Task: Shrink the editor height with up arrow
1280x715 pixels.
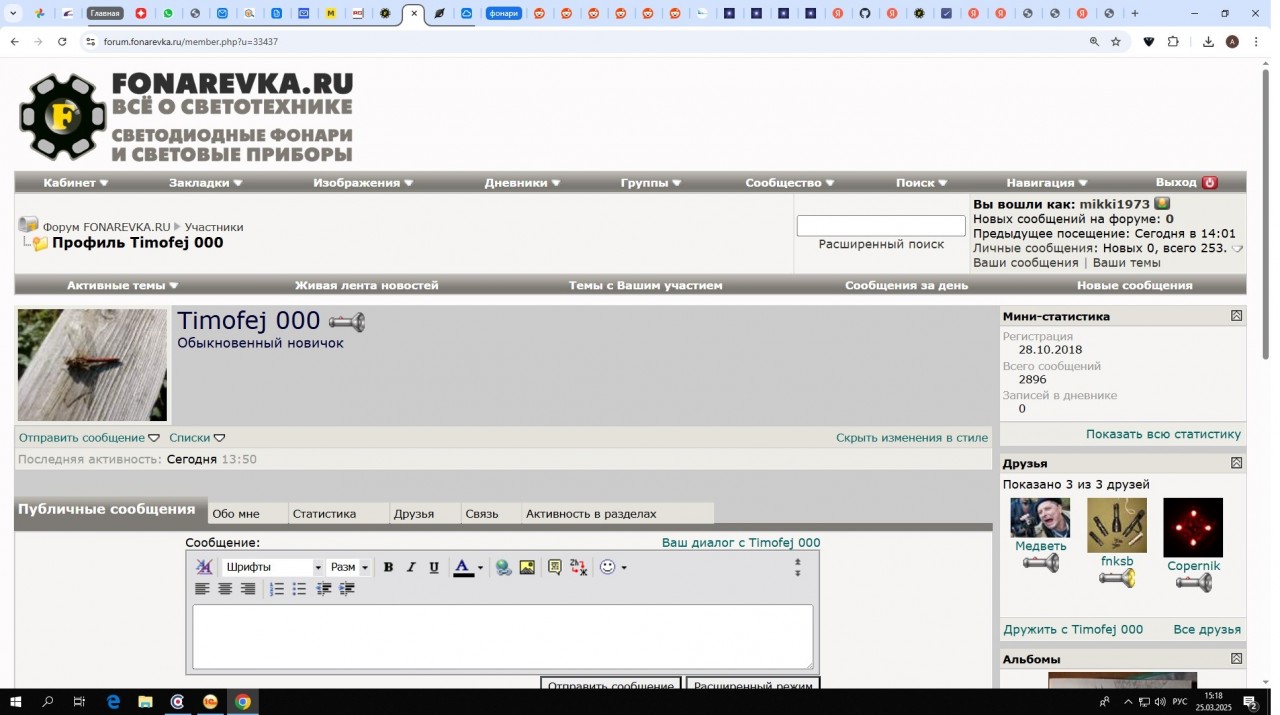Action: point(798,562)
